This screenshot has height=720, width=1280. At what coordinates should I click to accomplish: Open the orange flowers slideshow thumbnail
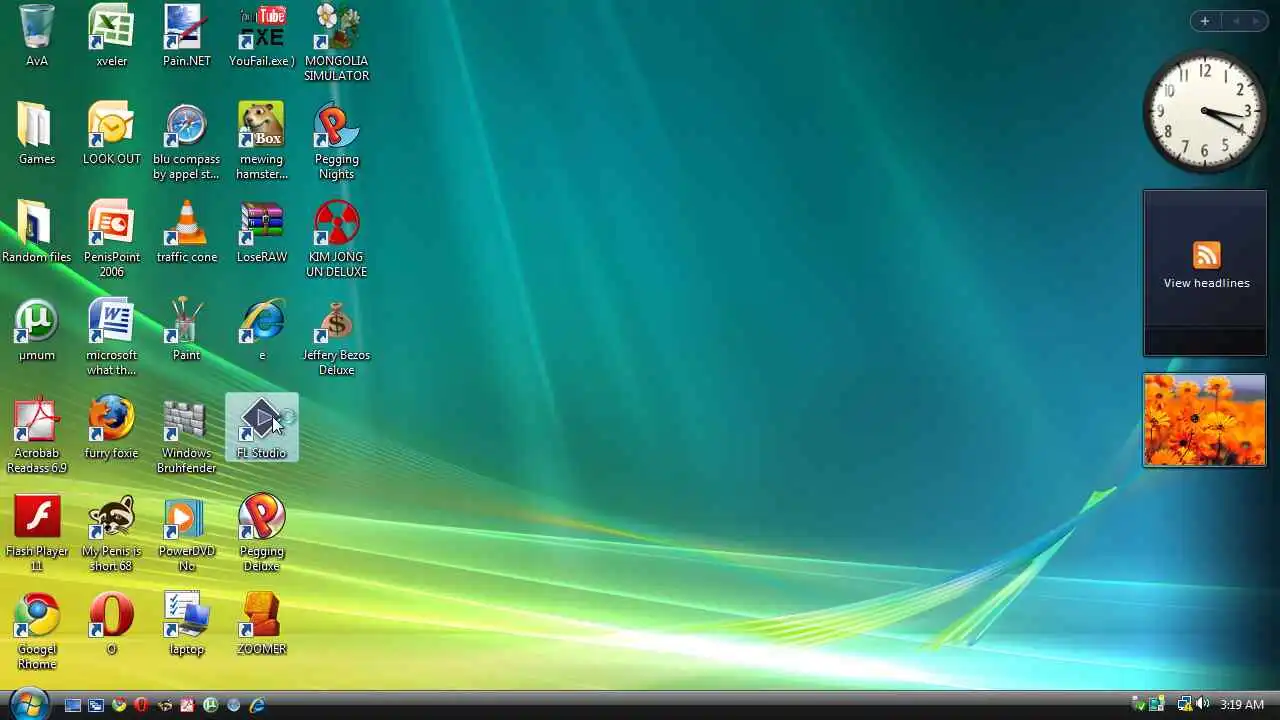[x=1204, y=420]
